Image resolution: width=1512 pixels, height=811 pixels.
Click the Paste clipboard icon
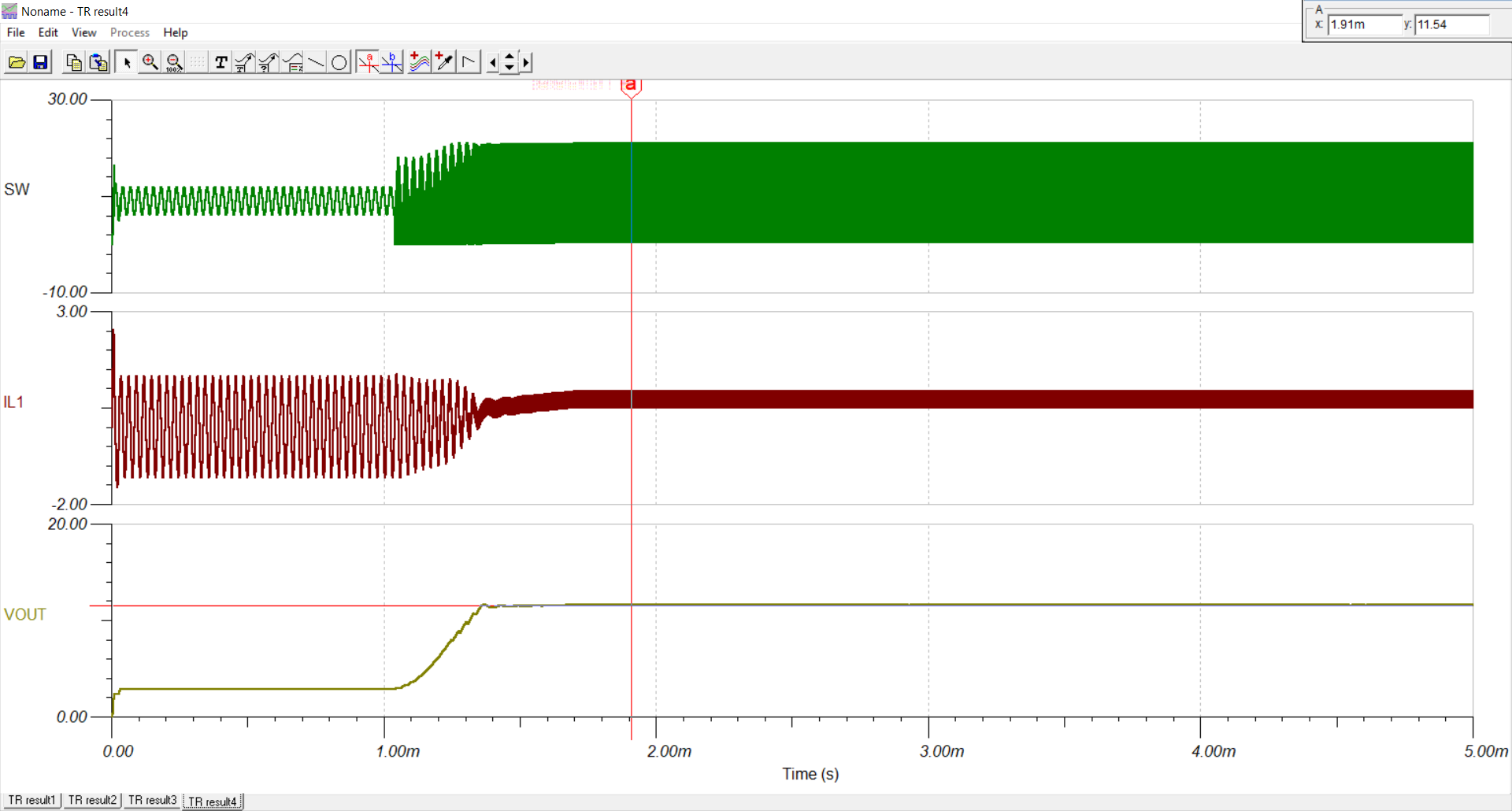coord(98,62)
